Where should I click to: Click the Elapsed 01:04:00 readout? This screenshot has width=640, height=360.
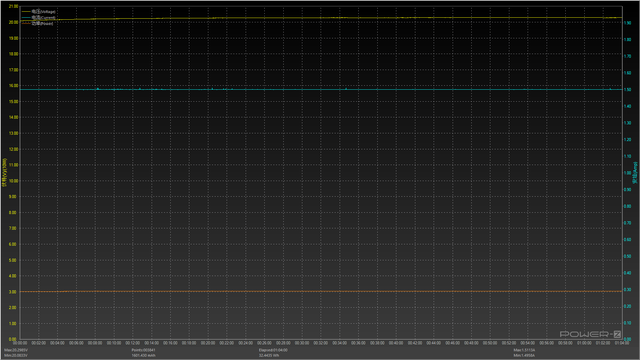[273, 350]
